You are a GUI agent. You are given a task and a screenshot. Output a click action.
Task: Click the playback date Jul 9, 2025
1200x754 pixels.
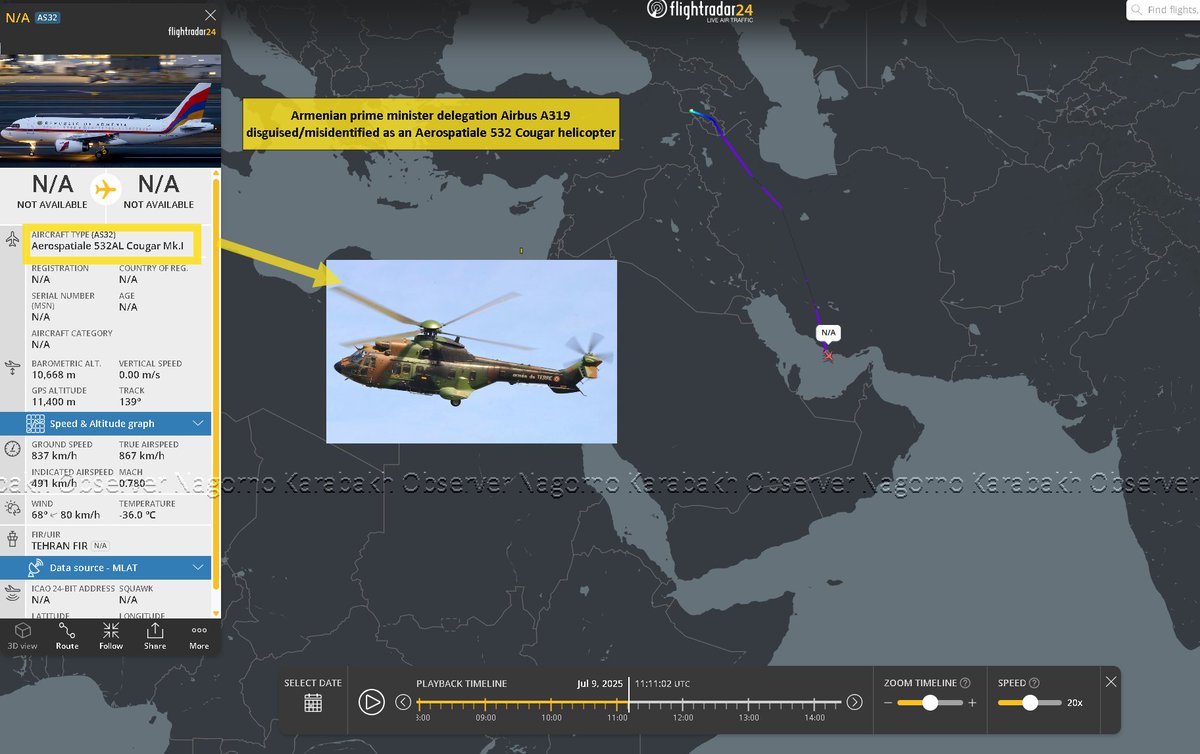coord(600,683)
